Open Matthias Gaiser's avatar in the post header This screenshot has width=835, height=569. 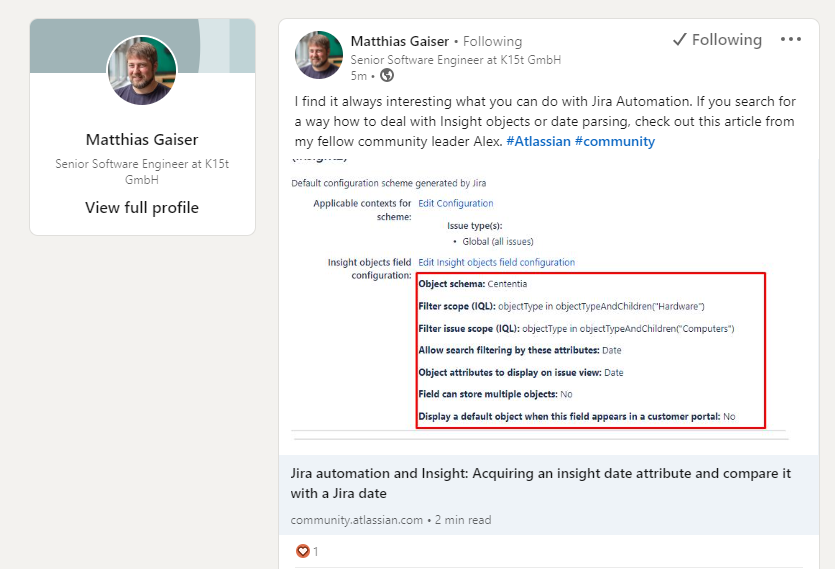click(x=318, y=55)
